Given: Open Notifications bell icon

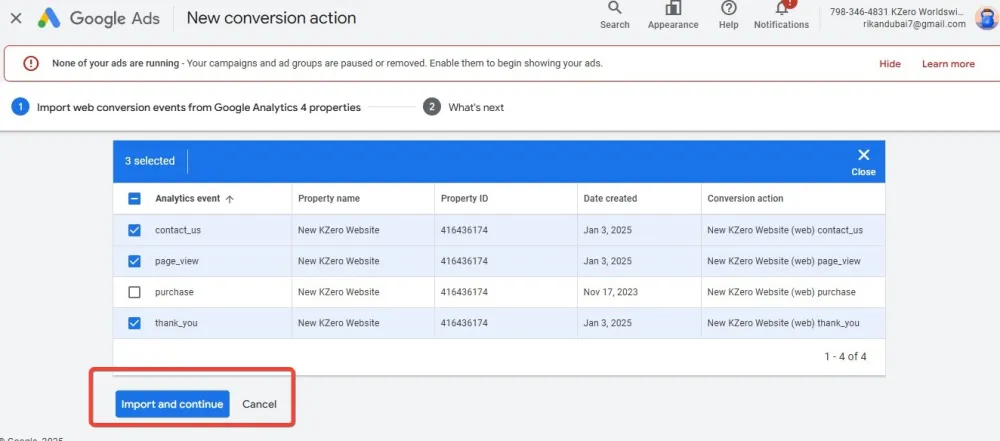Looking at the screenshot, I should point(781,8).
